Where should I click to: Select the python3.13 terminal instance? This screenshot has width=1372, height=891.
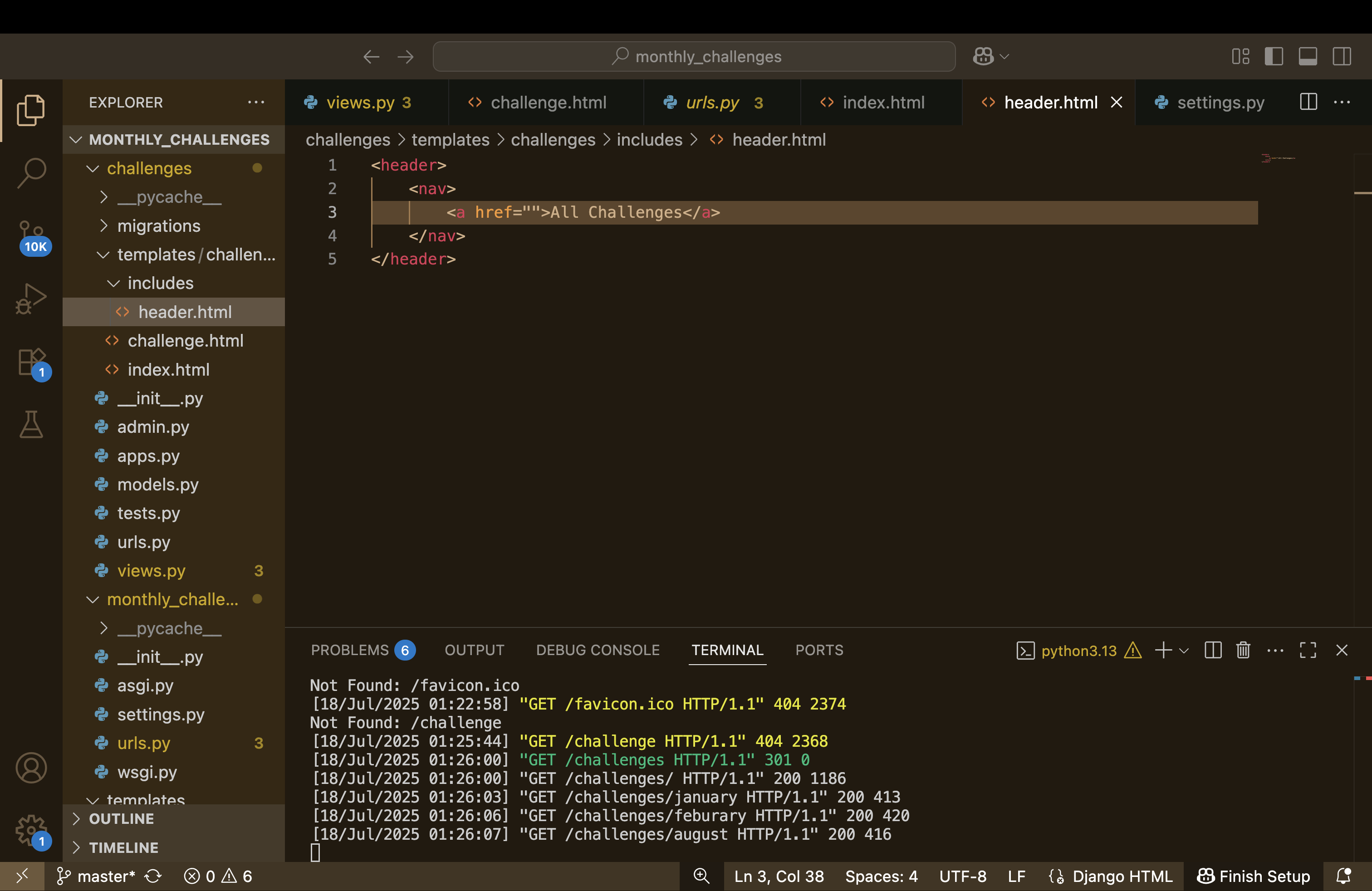[1078, 651]
